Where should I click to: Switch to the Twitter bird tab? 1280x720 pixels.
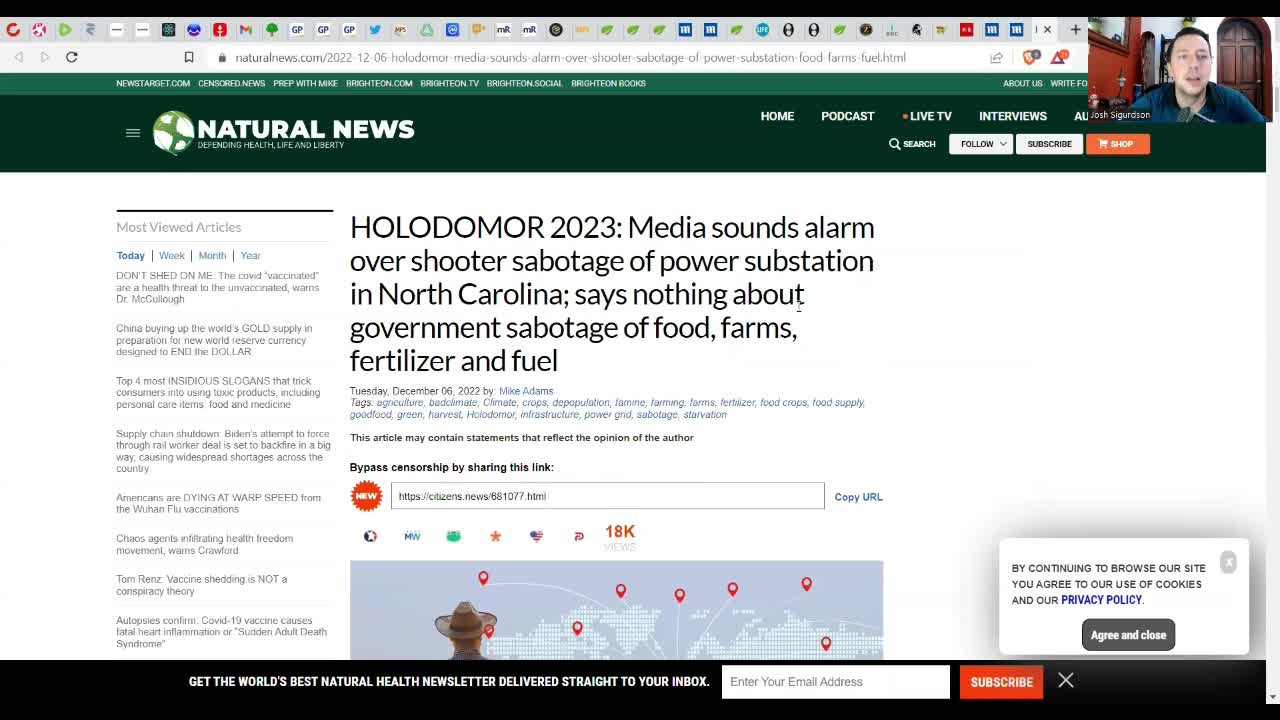375,29
